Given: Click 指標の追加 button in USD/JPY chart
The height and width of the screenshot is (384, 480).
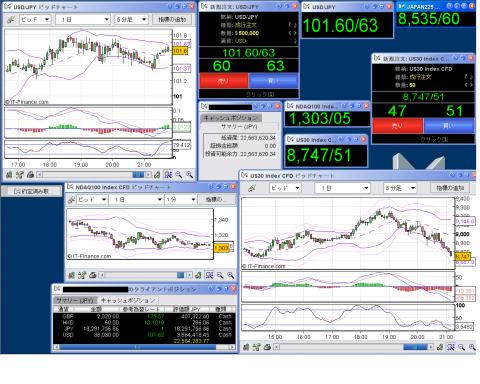Looking at the screenshot, I should [172, 20].
